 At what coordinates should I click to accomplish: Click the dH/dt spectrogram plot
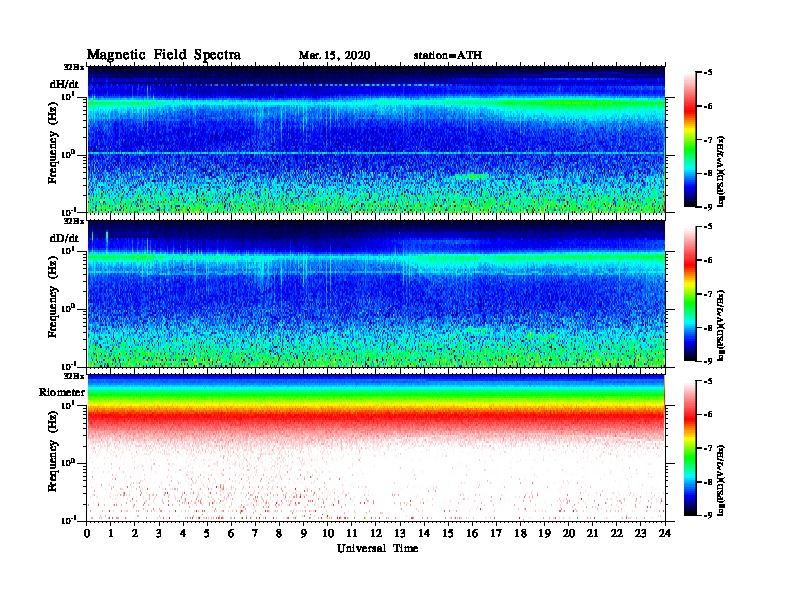[376, 139]
